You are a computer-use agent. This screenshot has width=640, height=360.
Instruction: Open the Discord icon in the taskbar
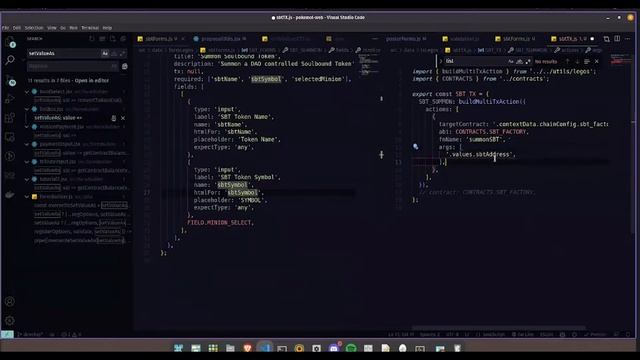[334, 348]
